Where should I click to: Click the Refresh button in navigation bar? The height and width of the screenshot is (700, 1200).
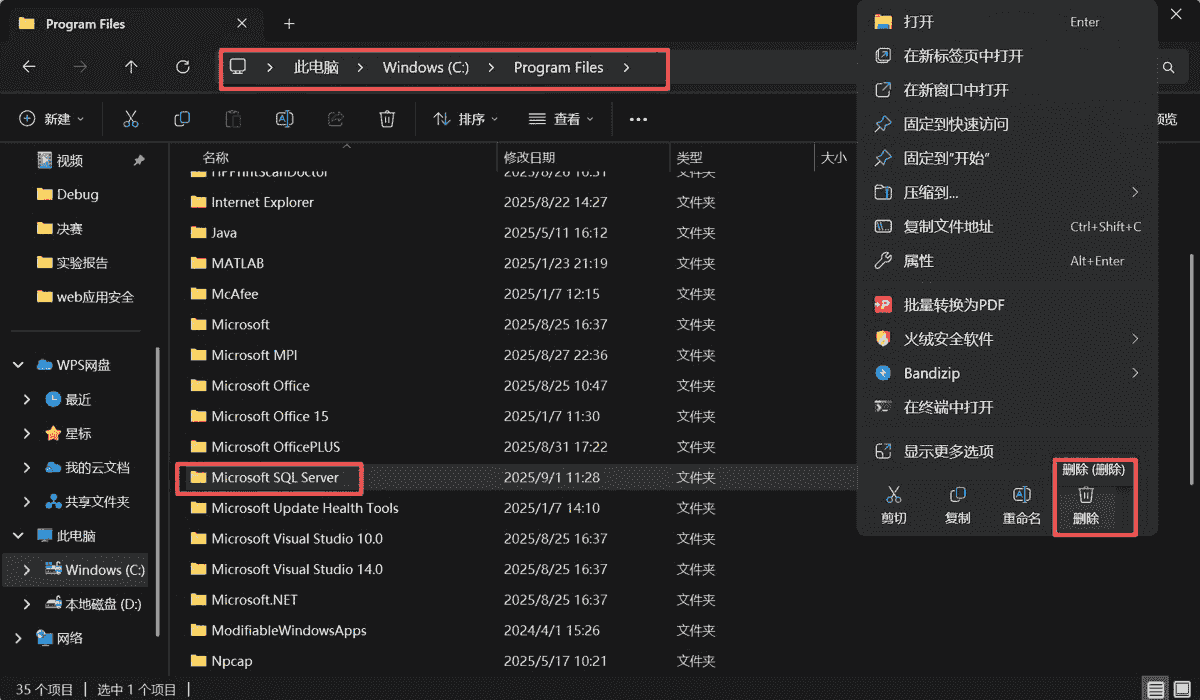click(182, 67)
